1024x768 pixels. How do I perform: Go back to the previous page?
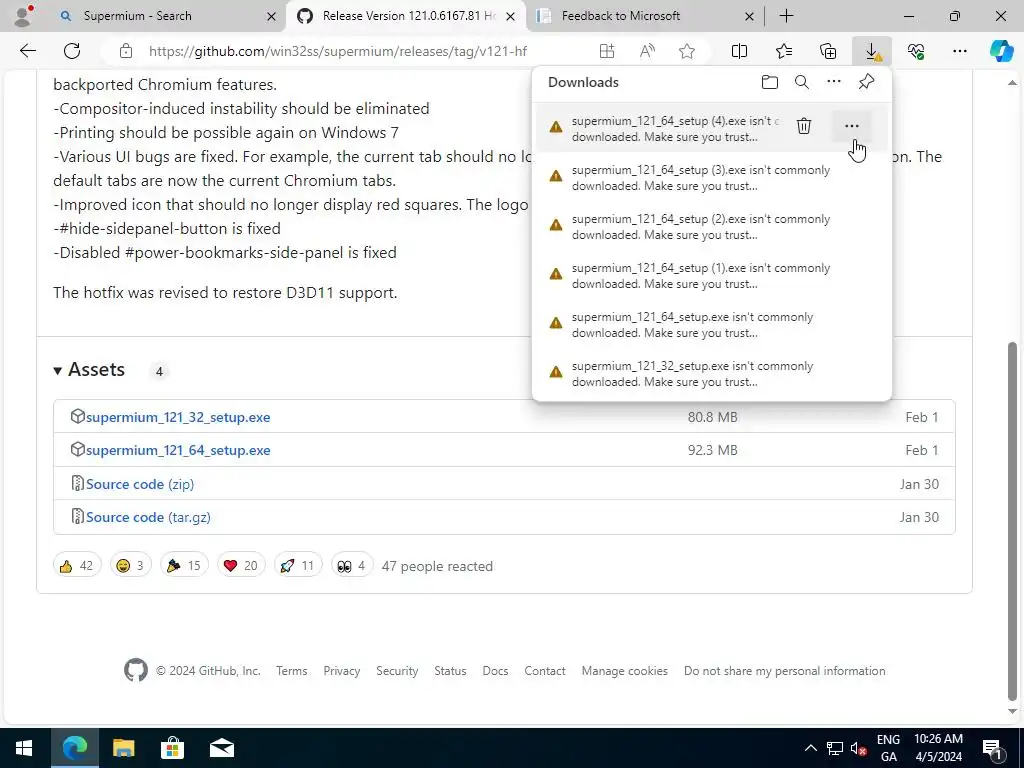27,51
